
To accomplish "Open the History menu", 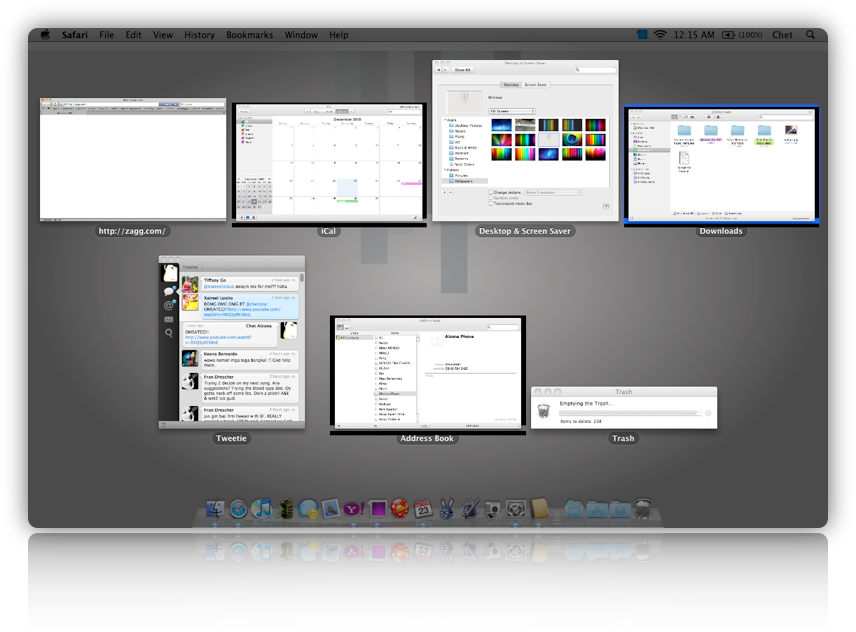I will coord(199,35).
